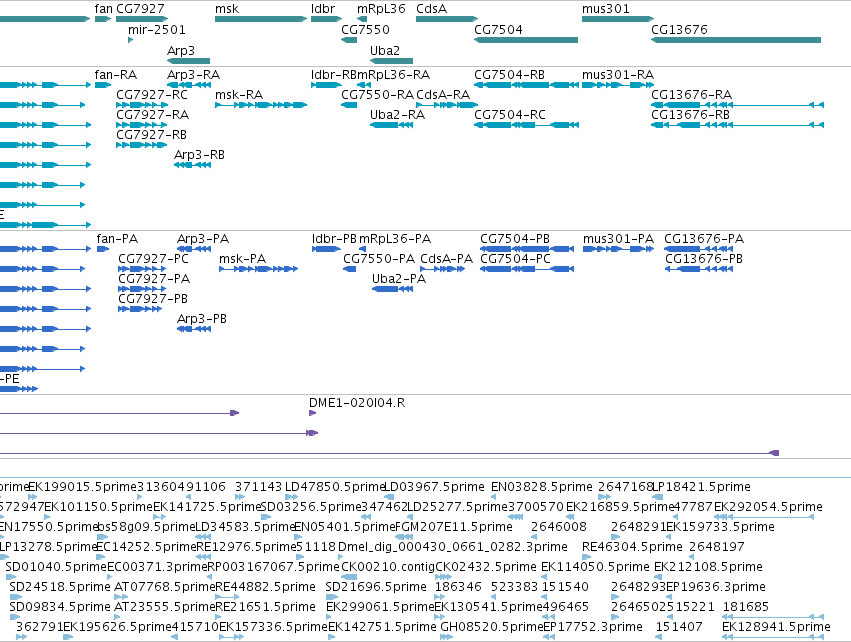Select the CG7927-PC protein label
The image size is (851, 642).
point(154,259)
